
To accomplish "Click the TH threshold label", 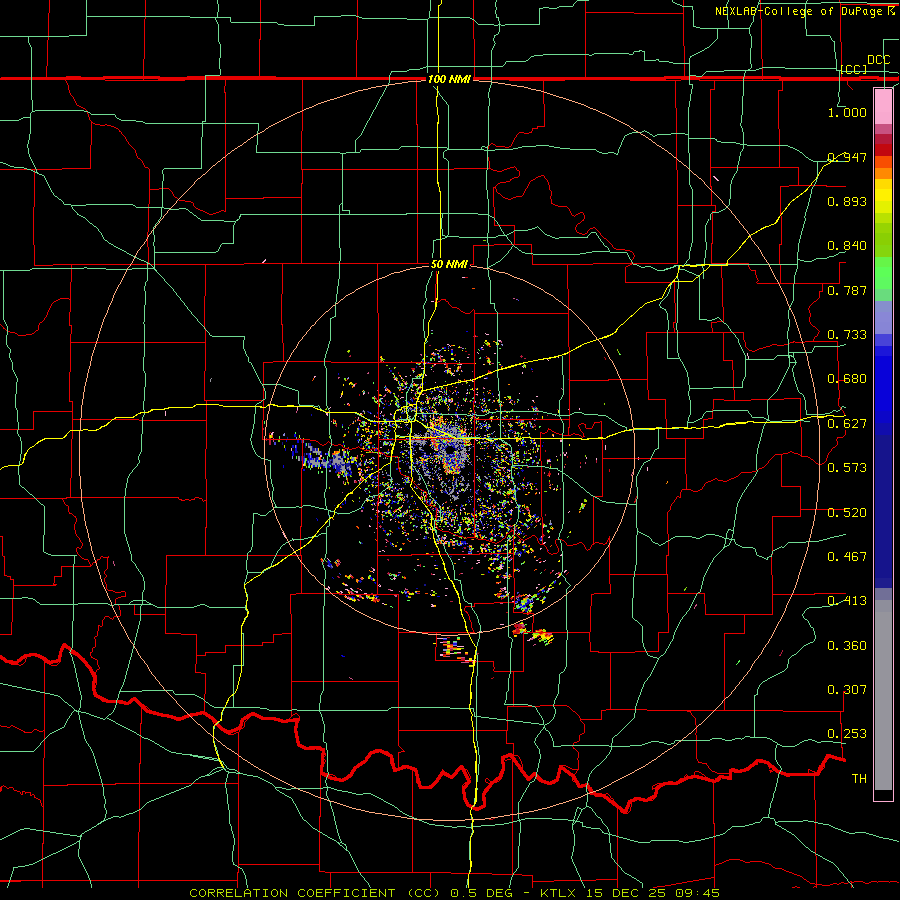I will (x=859, y=779).
